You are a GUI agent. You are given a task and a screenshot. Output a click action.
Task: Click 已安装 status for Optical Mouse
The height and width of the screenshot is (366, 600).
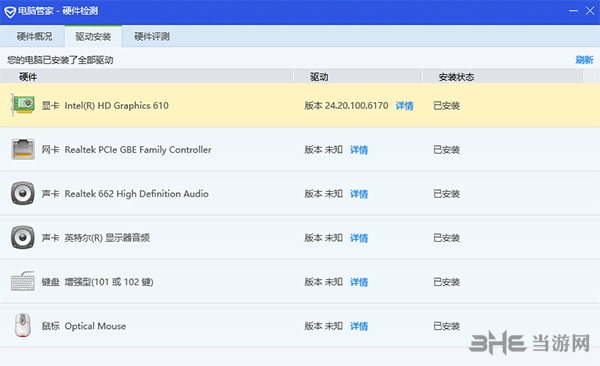point(447,326)
